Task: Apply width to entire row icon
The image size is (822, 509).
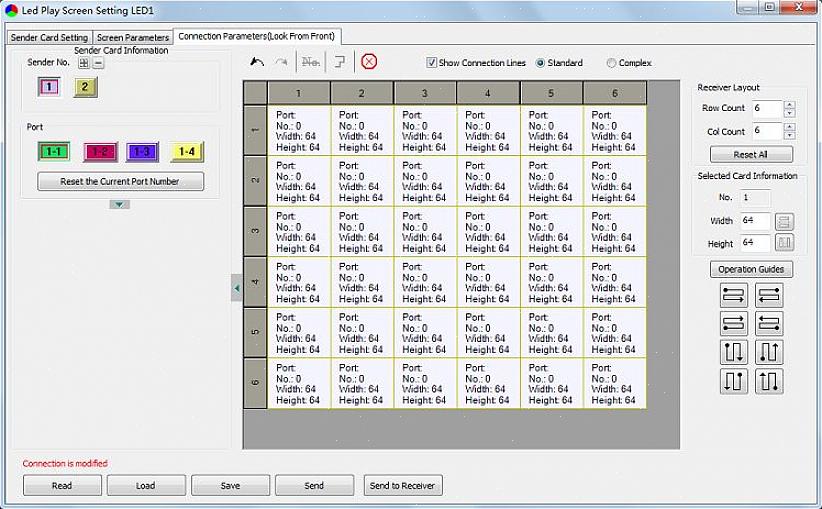Action: click(784, 221)
